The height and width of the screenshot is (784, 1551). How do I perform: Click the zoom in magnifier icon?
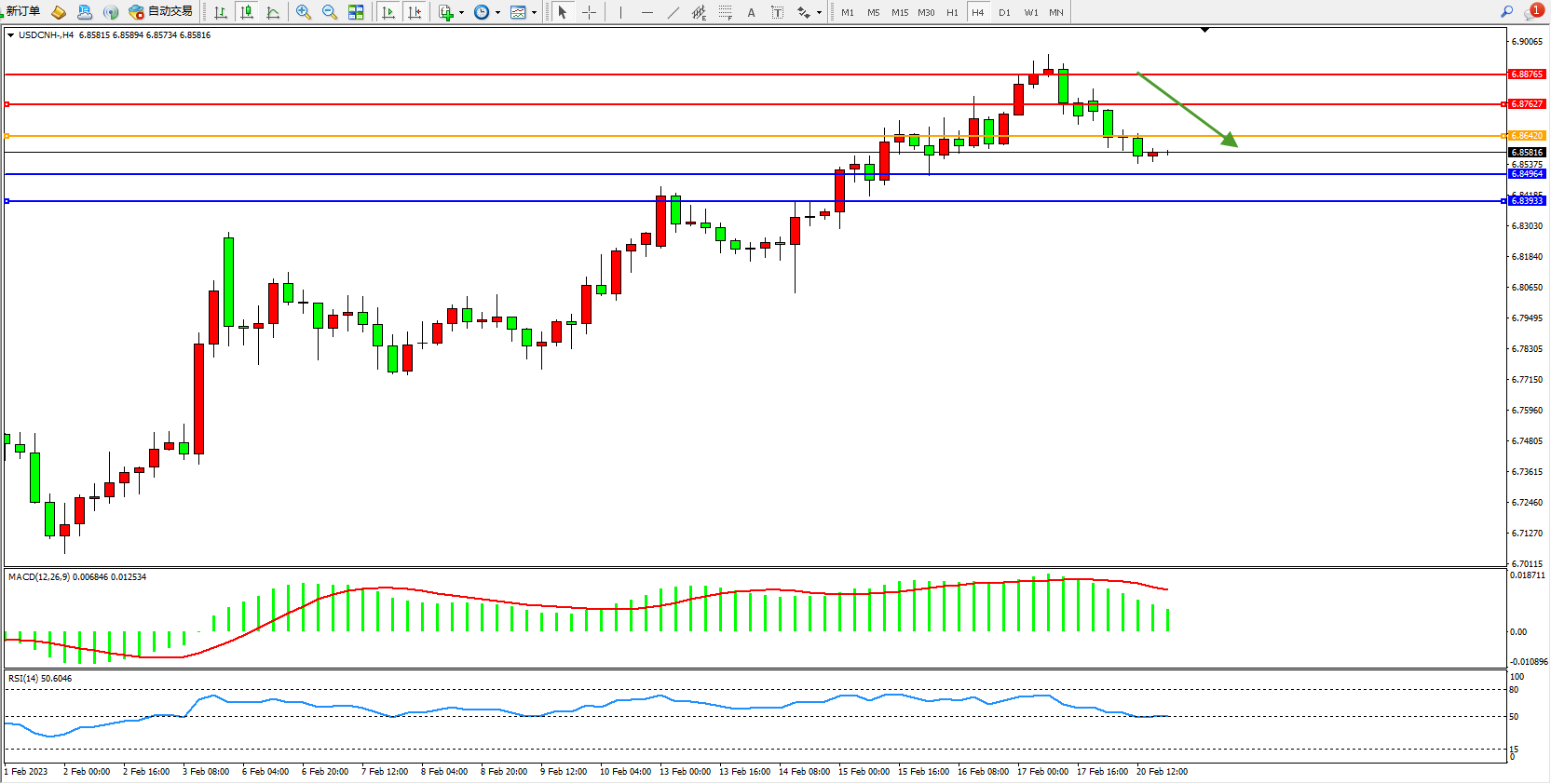[304, 12]
